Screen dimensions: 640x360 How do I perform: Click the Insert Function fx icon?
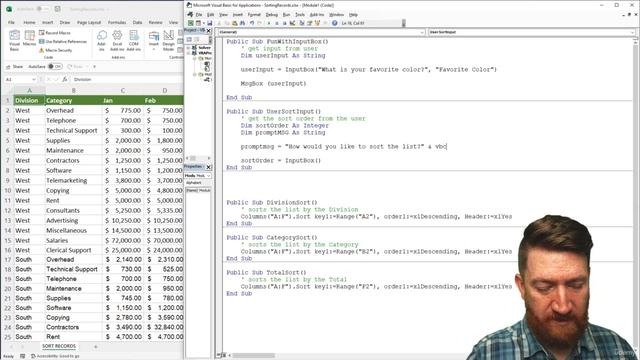(x=64, y=80)
